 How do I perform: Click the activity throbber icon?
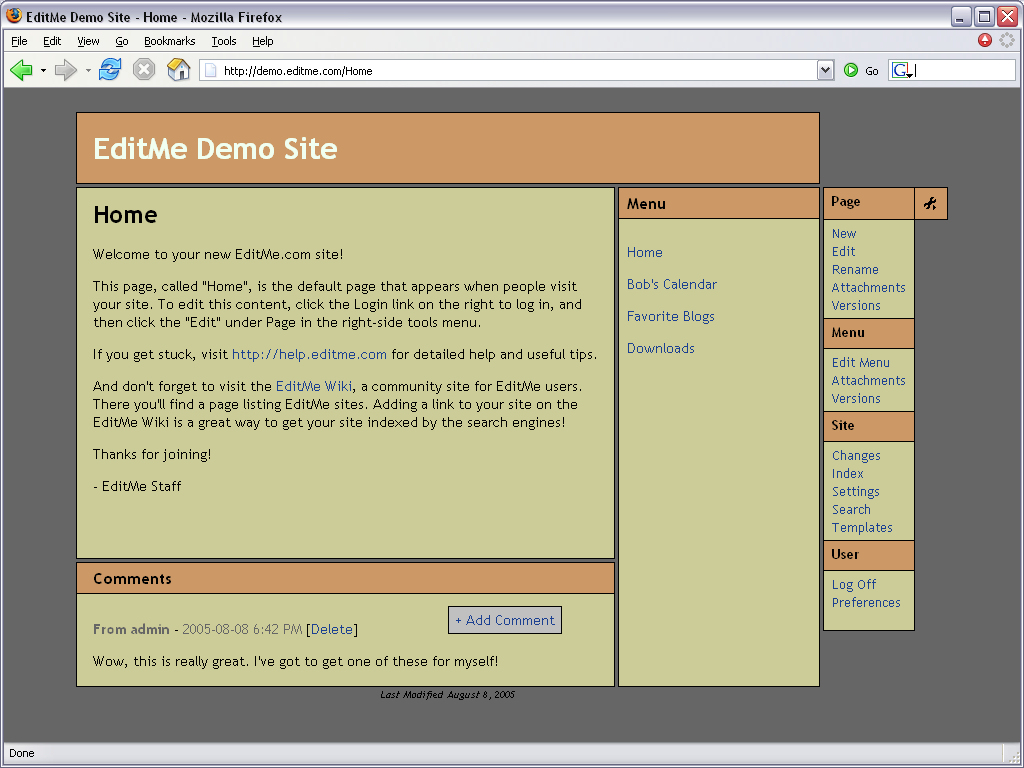1007,40
